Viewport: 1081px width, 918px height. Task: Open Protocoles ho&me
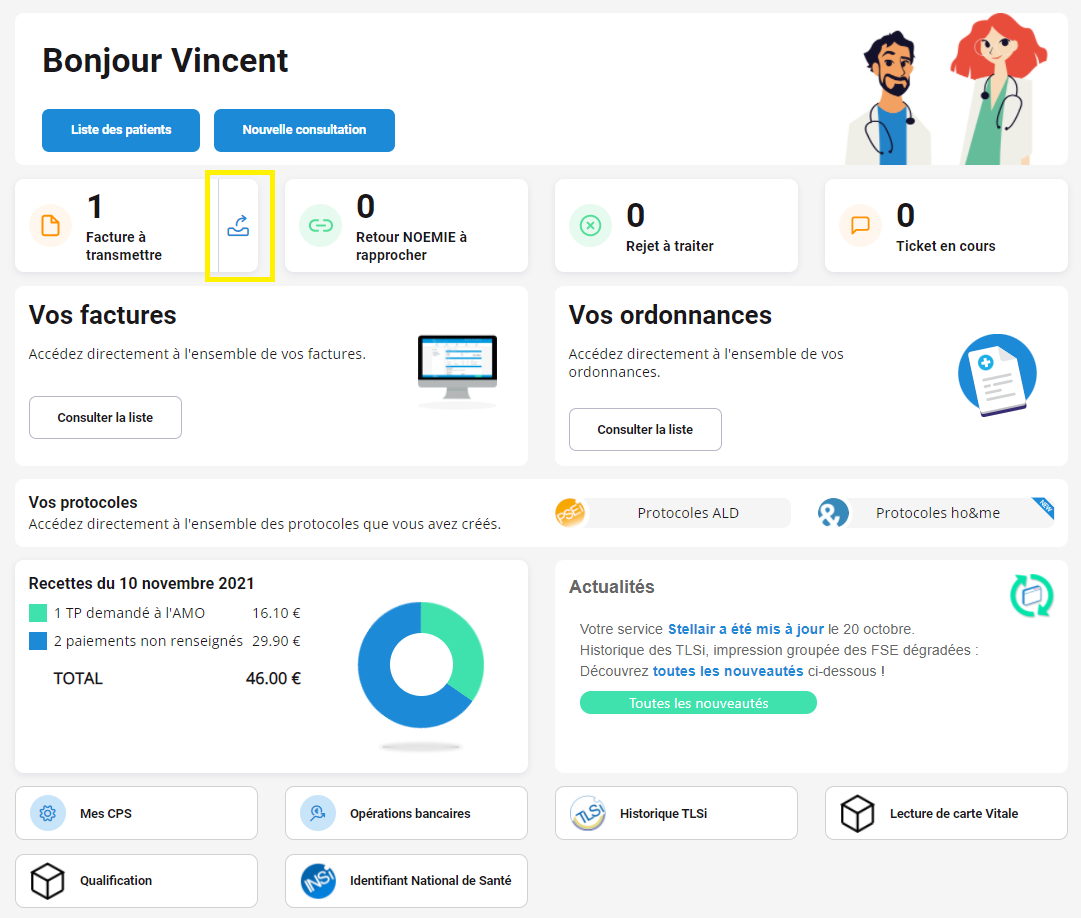pyautogui.click(x=937, y=513)
